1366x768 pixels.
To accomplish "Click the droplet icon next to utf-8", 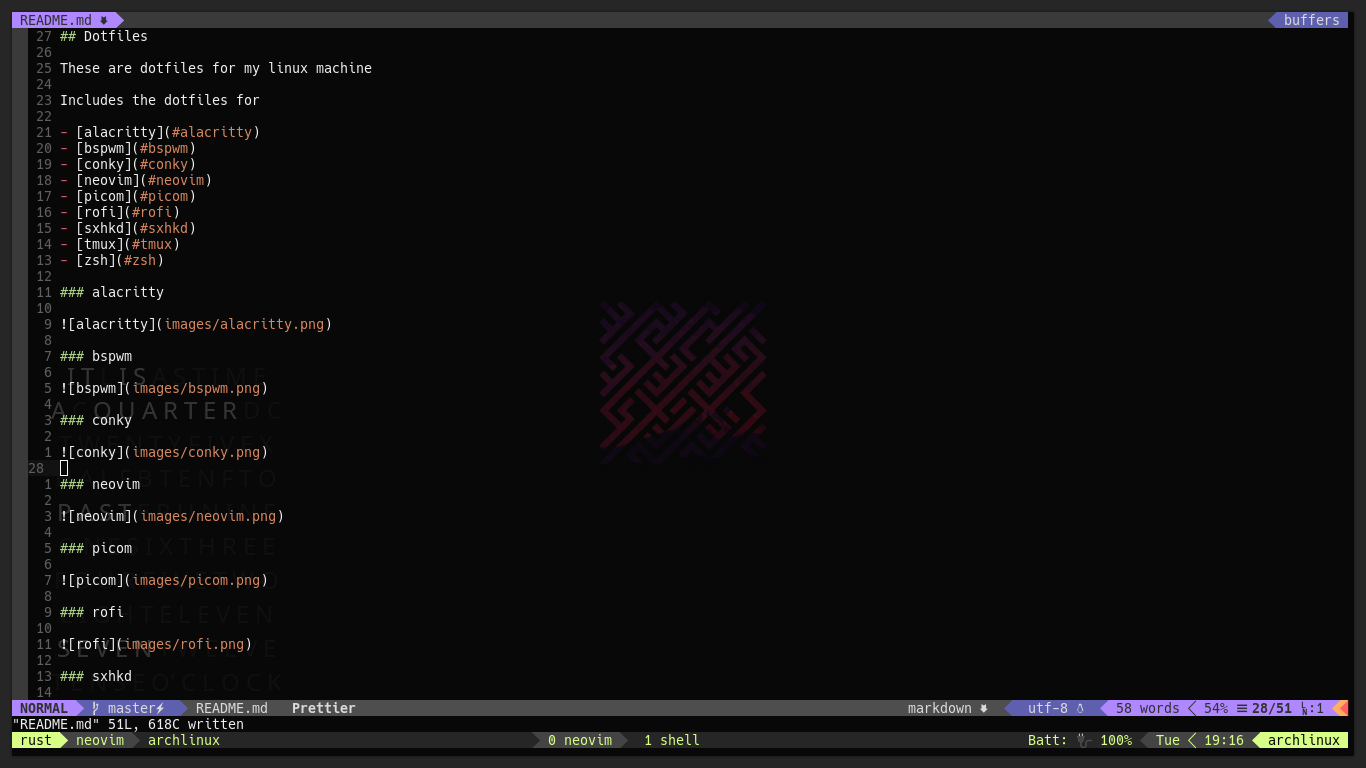I will point(1080,708).
